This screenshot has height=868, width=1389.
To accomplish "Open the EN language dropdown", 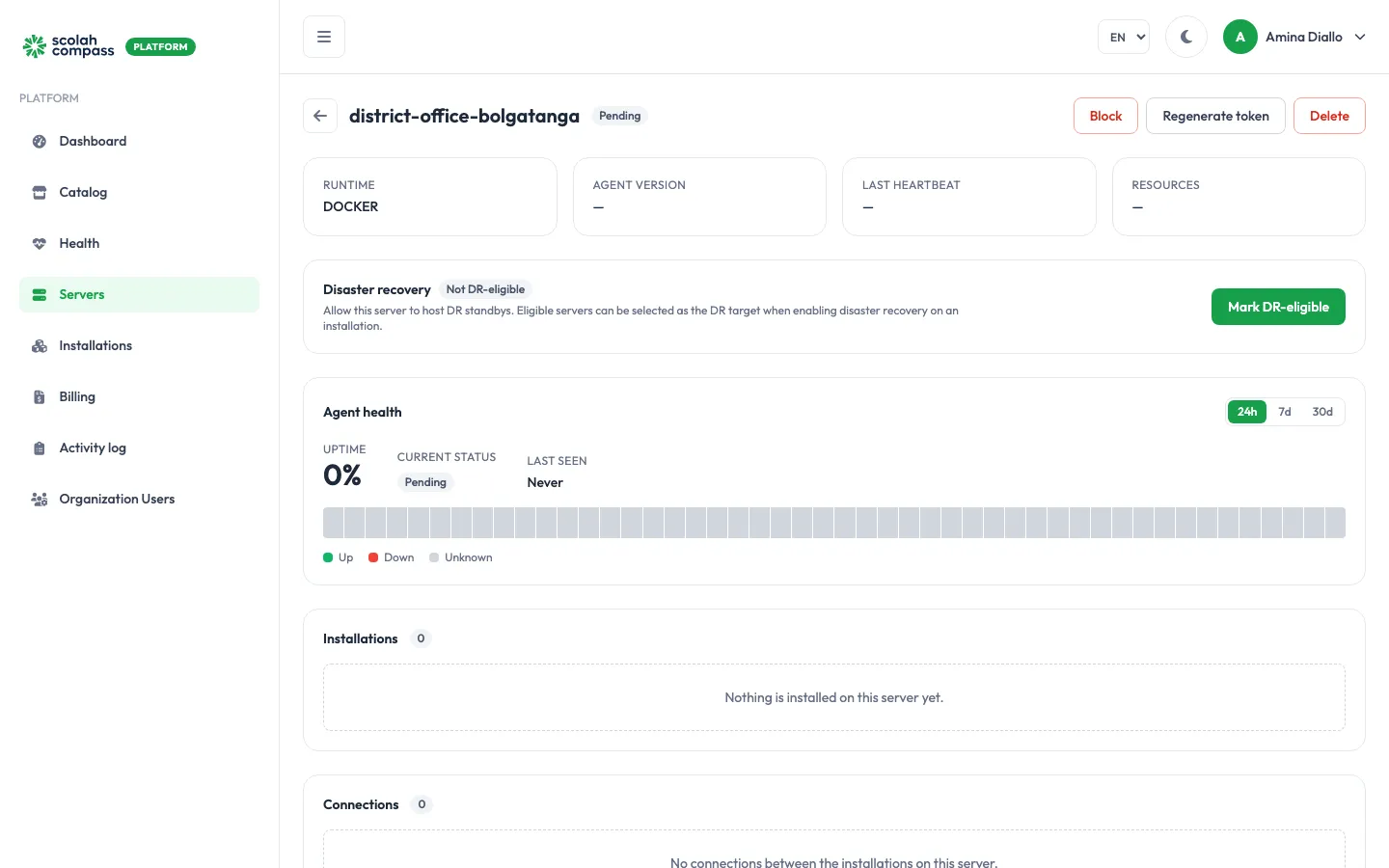I will (1124, 37).
